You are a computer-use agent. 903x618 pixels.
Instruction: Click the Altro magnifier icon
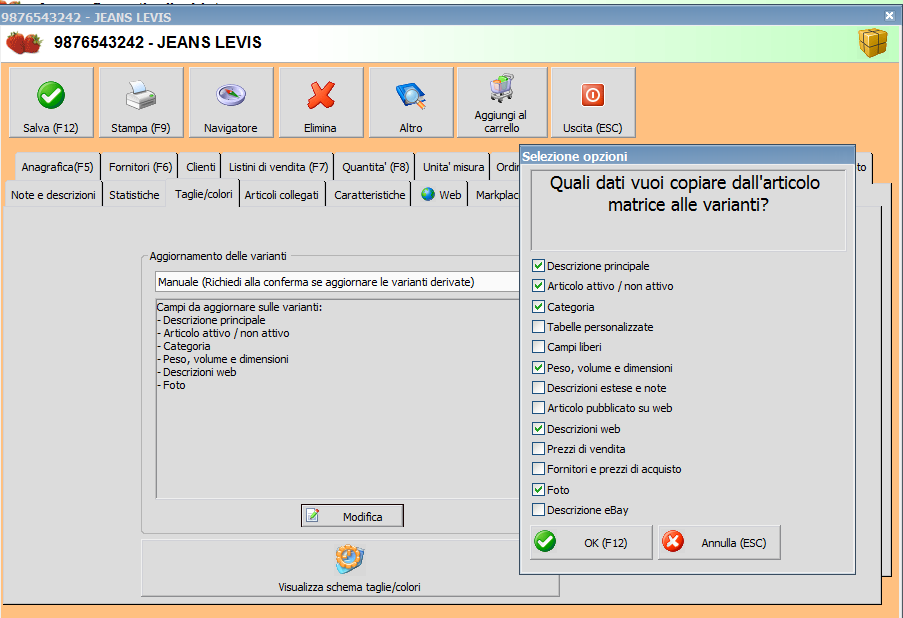coord(411,96)
